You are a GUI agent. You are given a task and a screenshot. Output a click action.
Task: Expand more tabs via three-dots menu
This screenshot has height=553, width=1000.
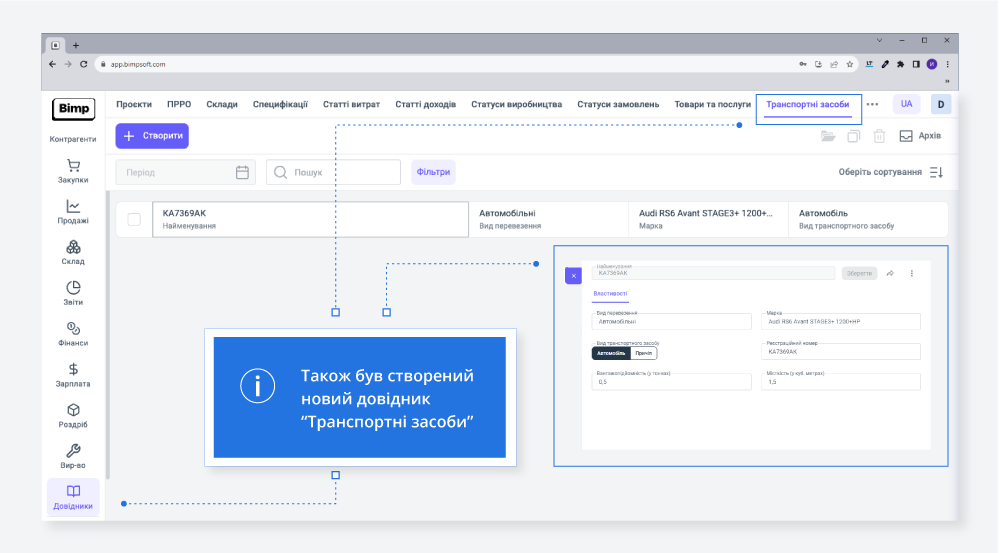pyautogui.click(x=872, y=104)
